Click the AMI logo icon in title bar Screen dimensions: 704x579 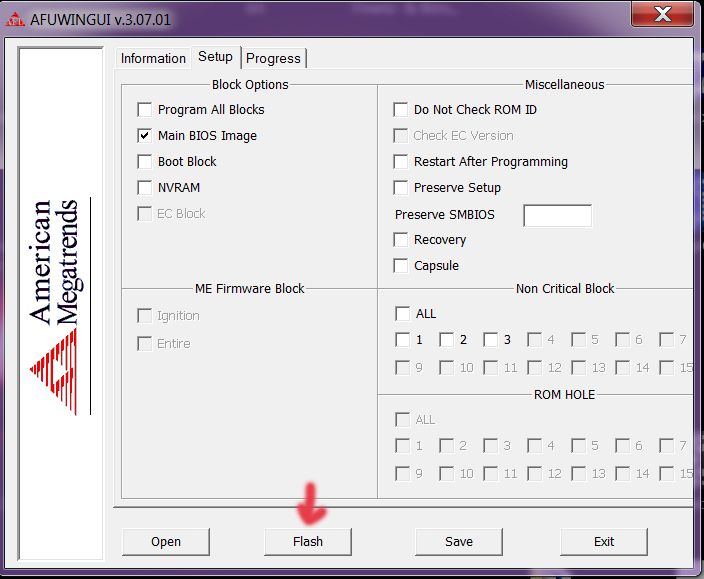[15, 19]
